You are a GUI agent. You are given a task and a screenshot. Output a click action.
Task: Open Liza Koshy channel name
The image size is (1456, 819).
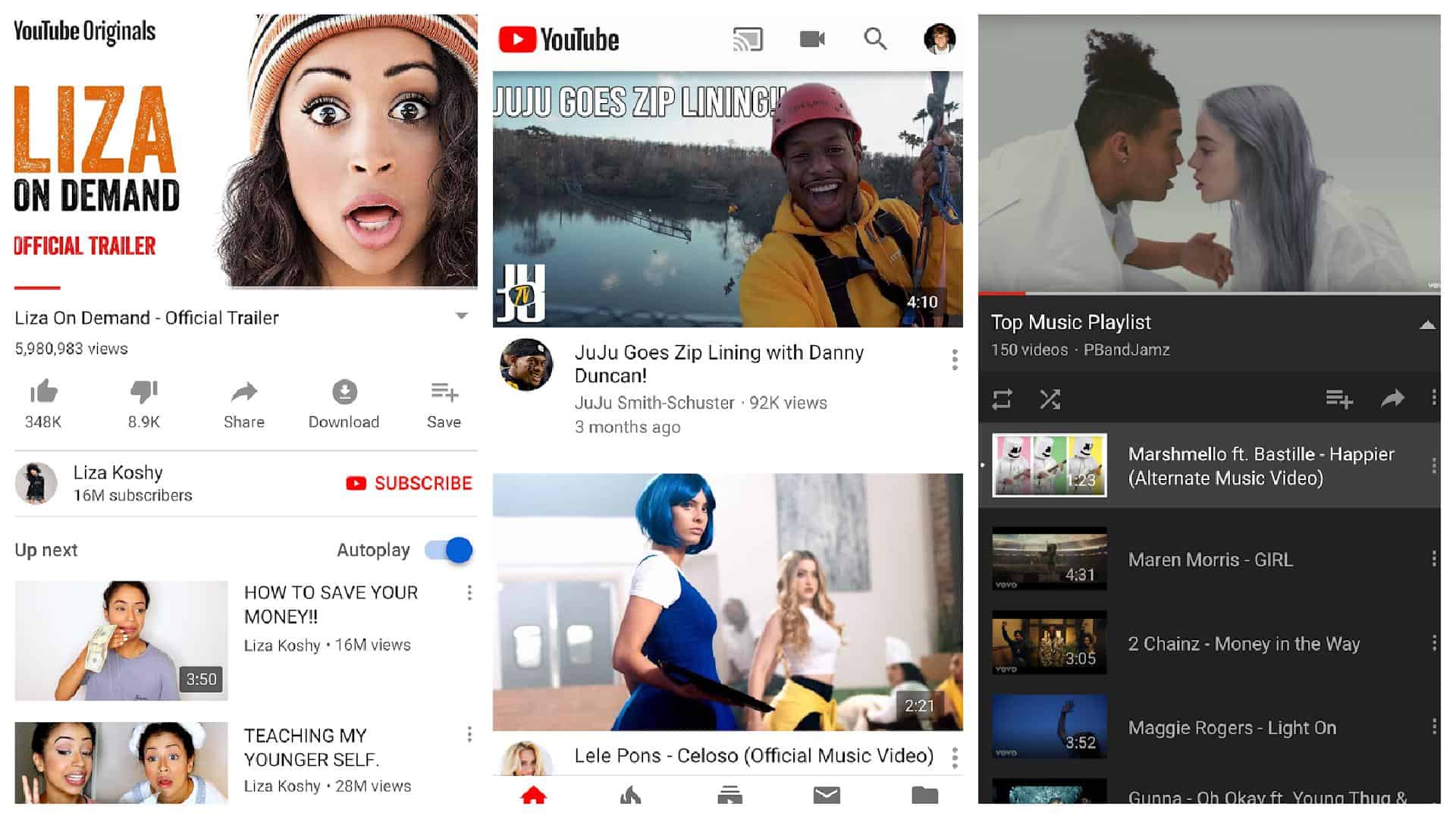(x=118, y=472)
